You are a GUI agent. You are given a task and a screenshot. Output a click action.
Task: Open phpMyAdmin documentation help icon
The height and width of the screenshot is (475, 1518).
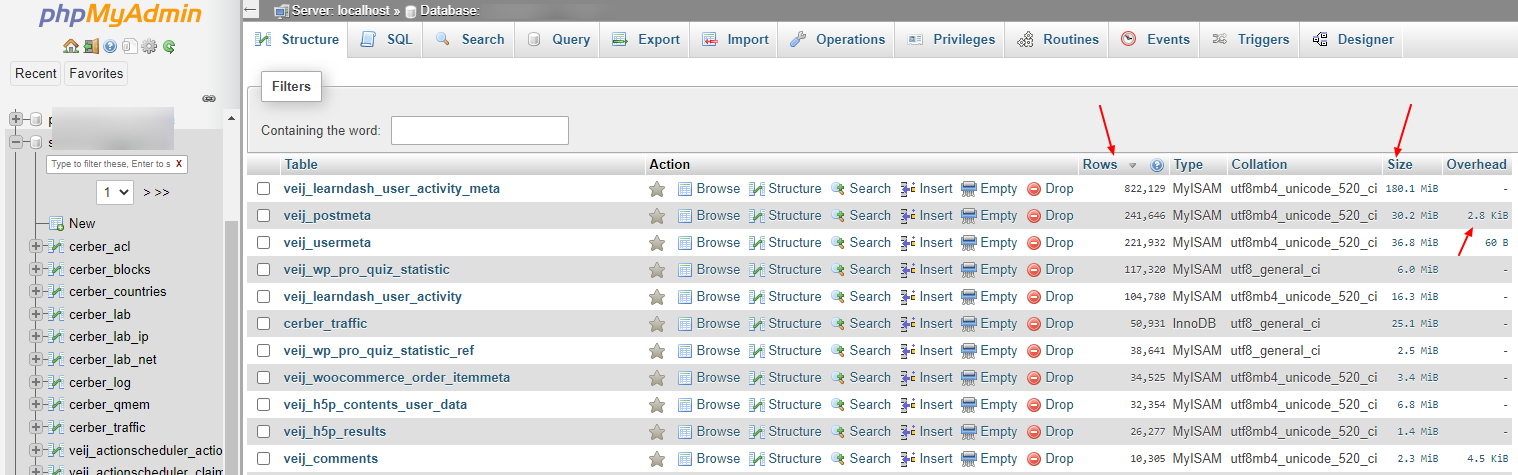coord(110,46)
